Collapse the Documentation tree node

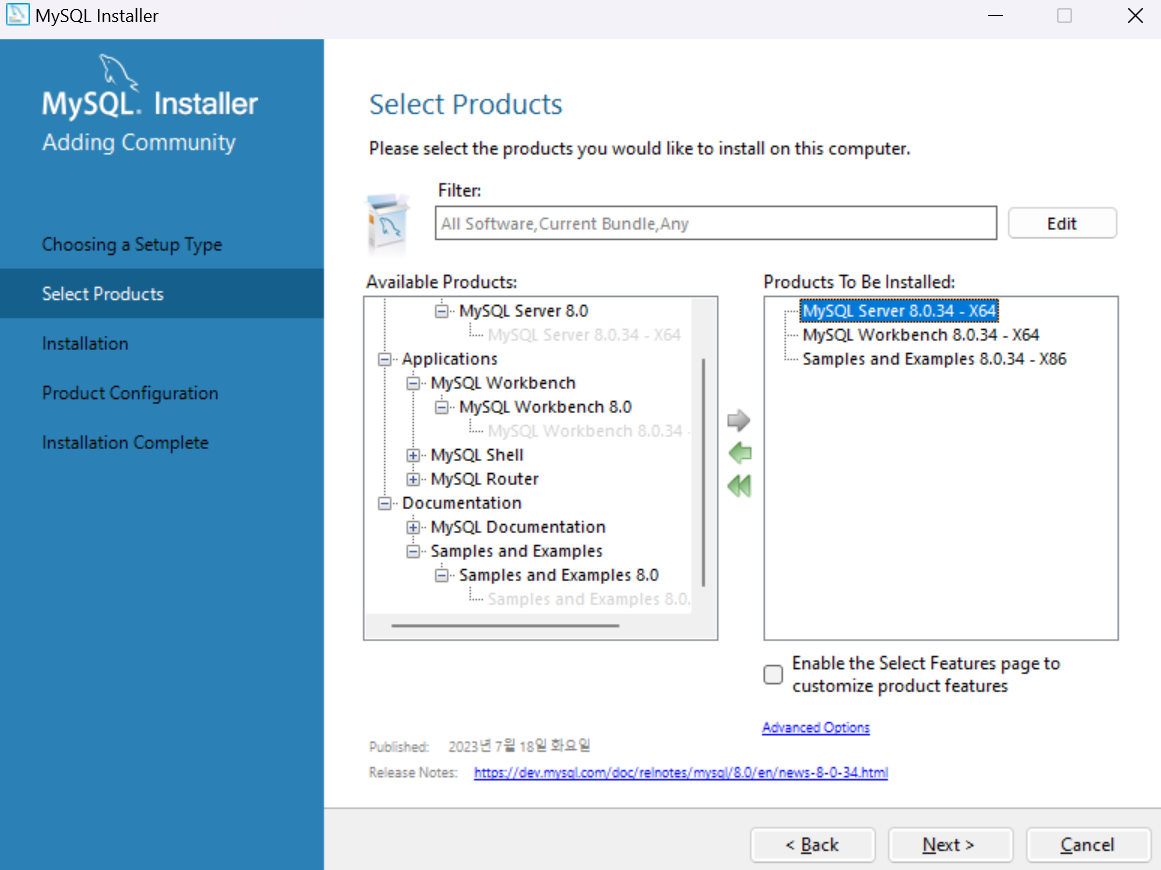pos(384,503)
